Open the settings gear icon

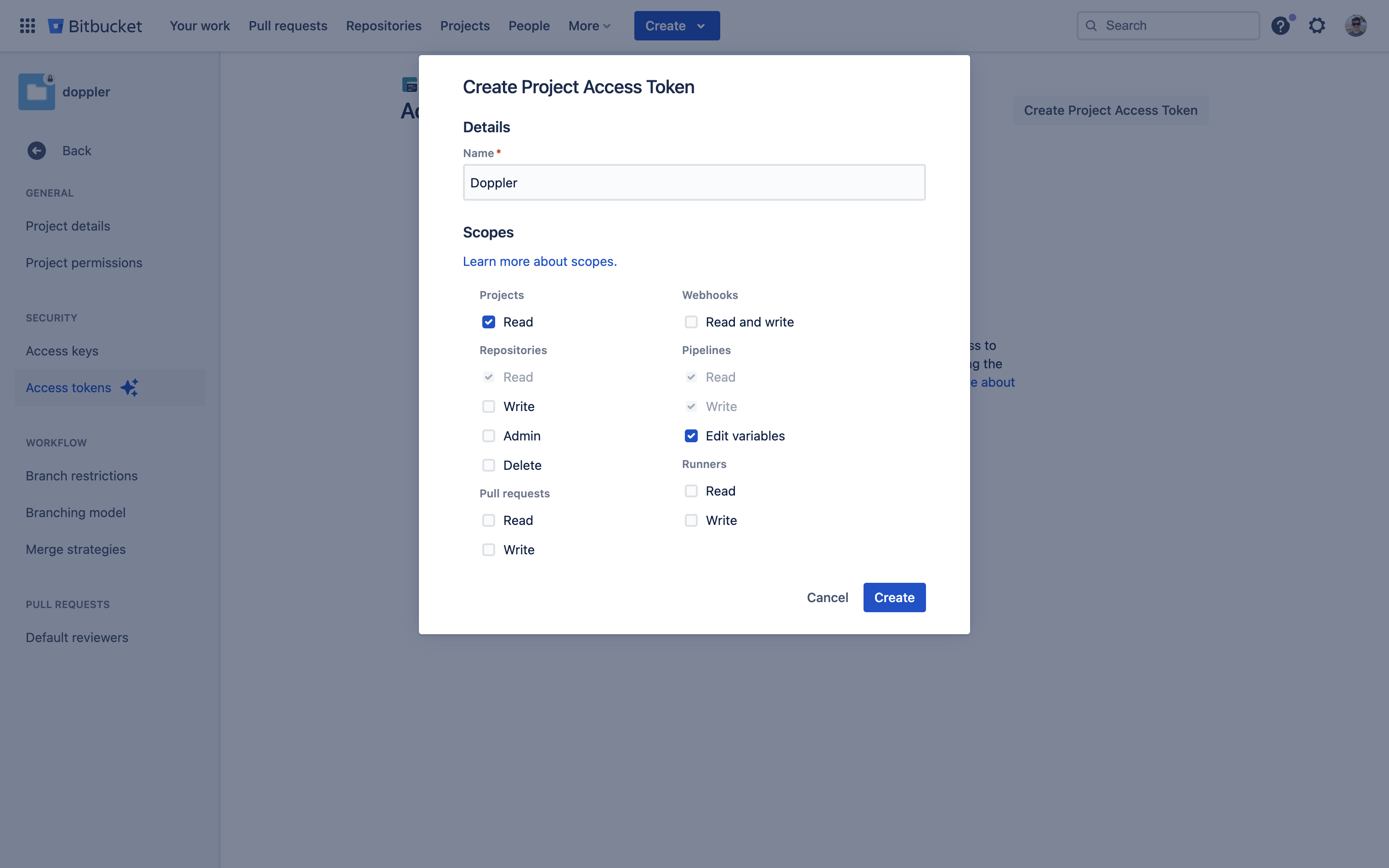click(x=1317, y=26)
